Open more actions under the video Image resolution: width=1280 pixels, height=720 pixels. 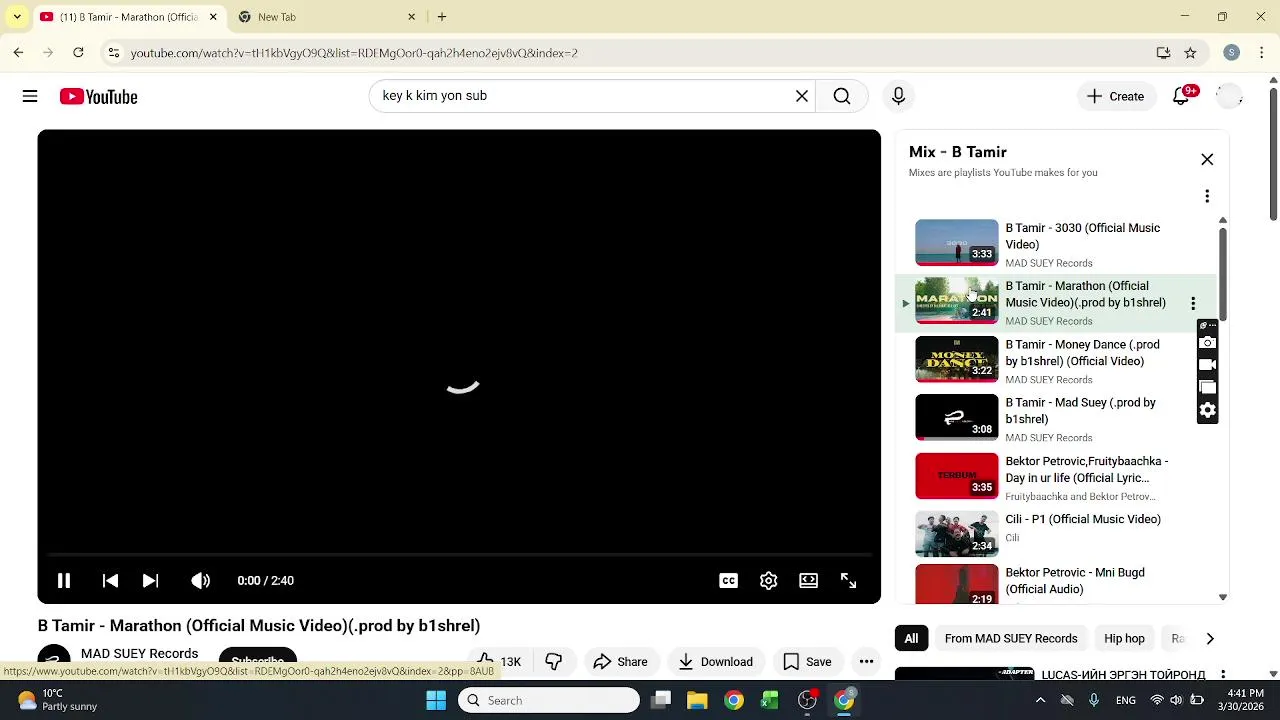click(x=866, y=661)
